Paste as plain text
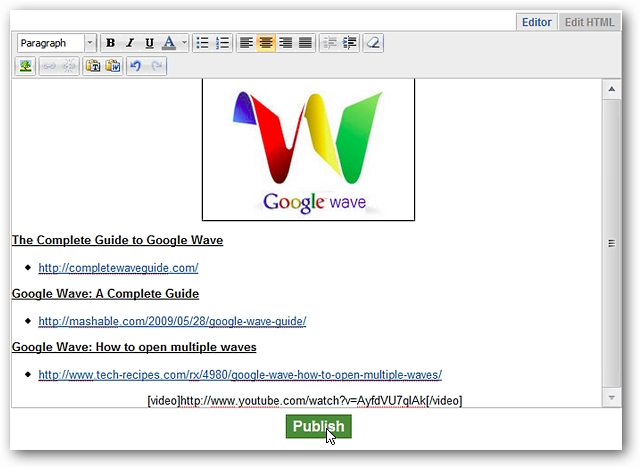The width and height of the screenshot is (640, 468). point(93,66)
